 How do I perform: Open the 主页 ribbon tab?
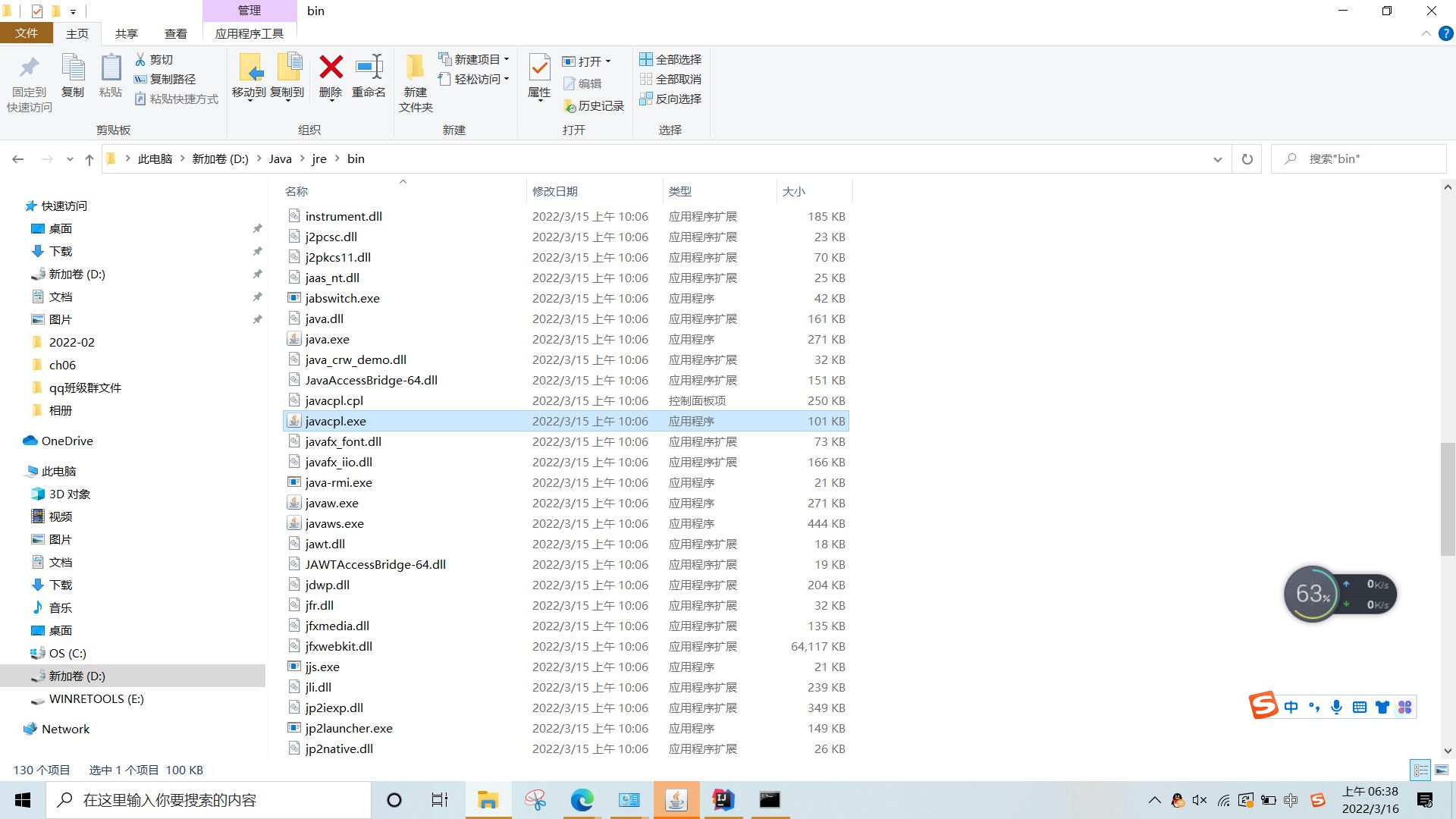coord(78,33)
